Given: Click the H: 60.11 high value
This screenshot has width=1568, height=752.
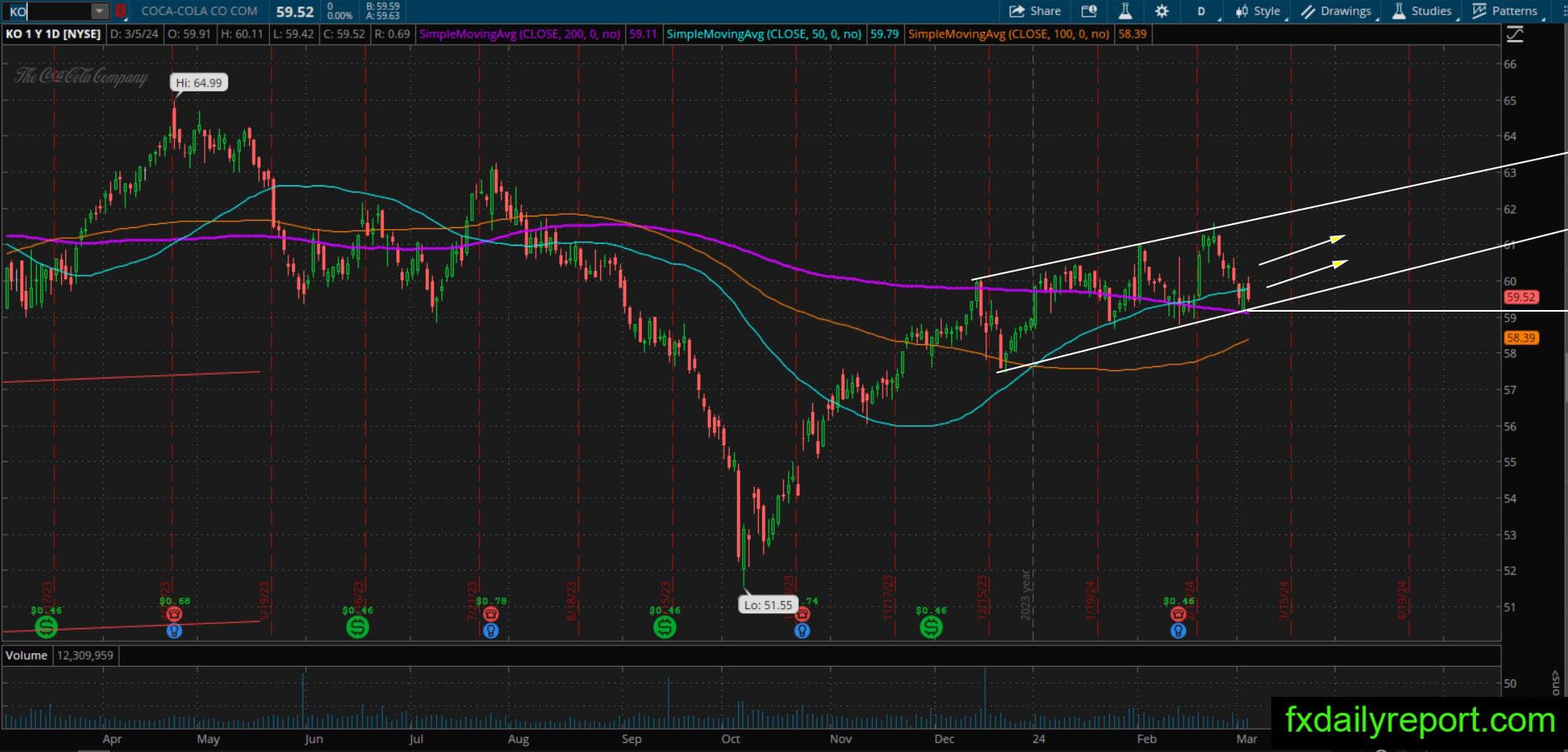Looking at the screenshot, I should click(242, 34).
